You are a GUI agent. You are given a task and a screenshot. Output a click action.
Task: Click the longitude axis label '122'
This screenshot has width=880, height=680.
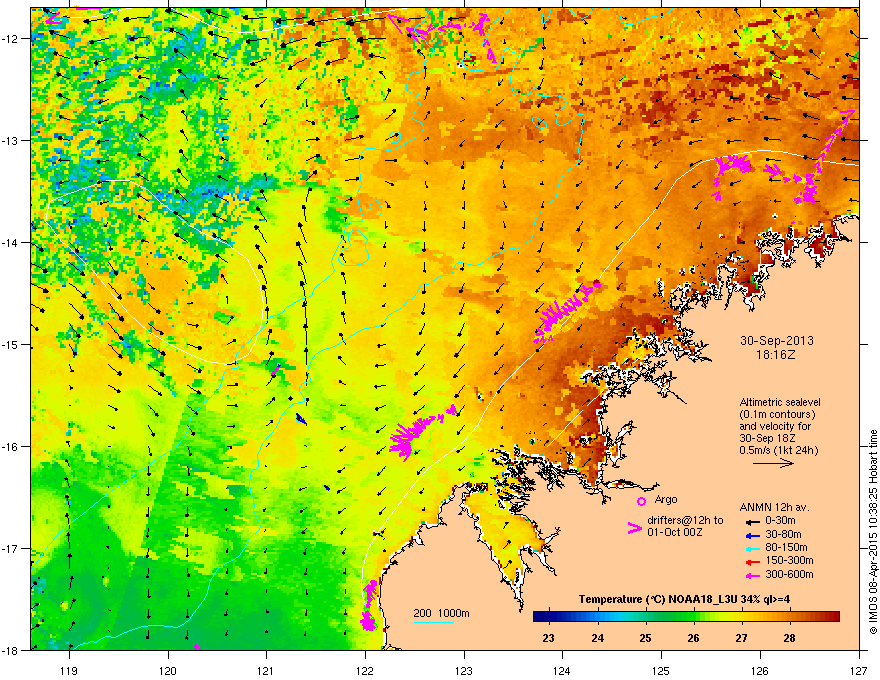[365, 670]
